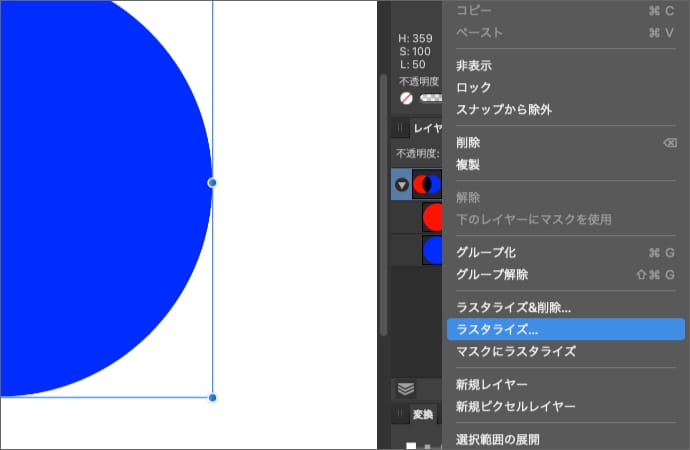This screenshot has height=450, width=690.
Task: Choose 非表示 to hide the layer
Action: pyautogui.click(x=473, y=65)
